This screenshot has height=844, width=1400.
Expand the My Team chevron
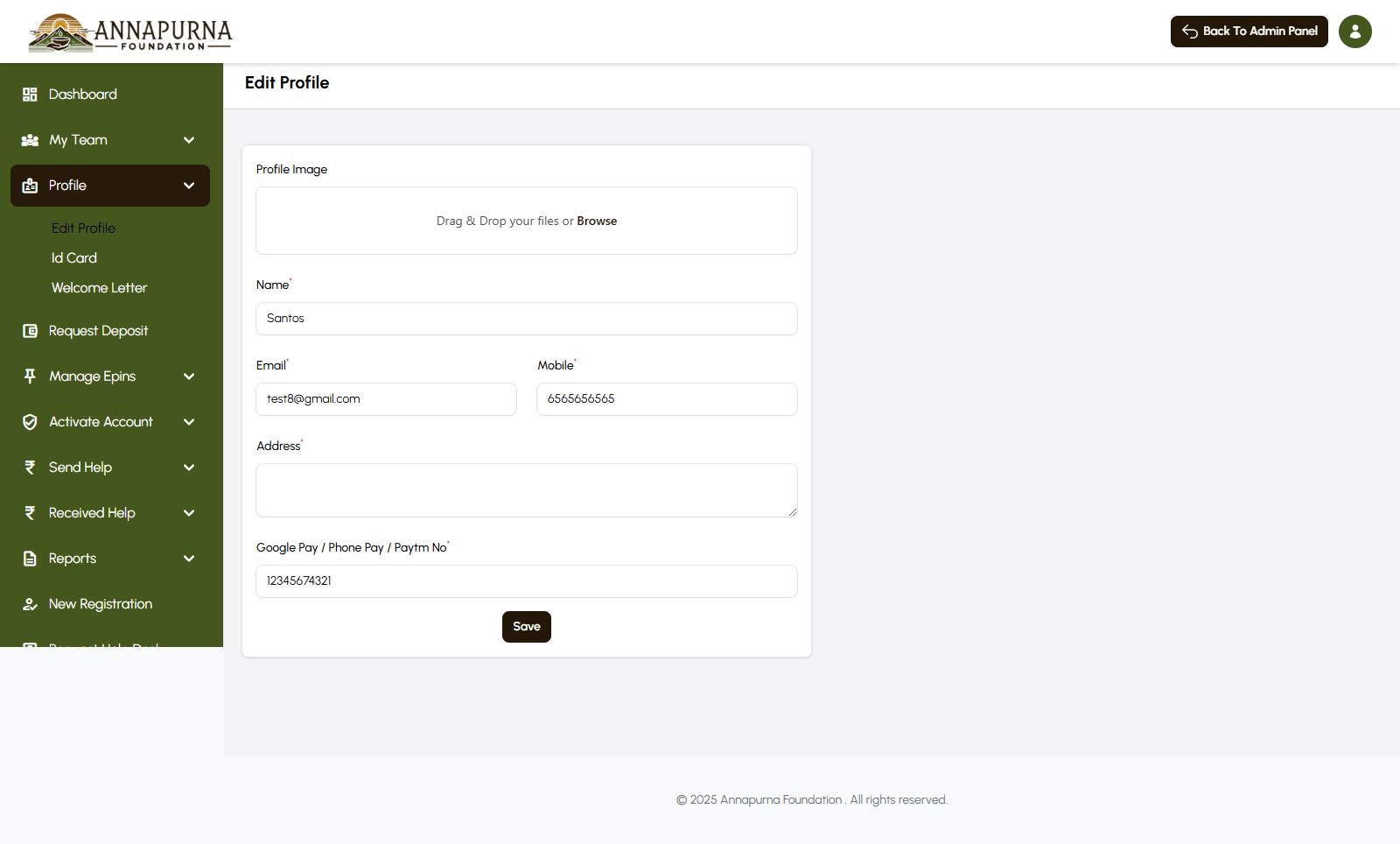pyautogui.click(x=189, y=140)
